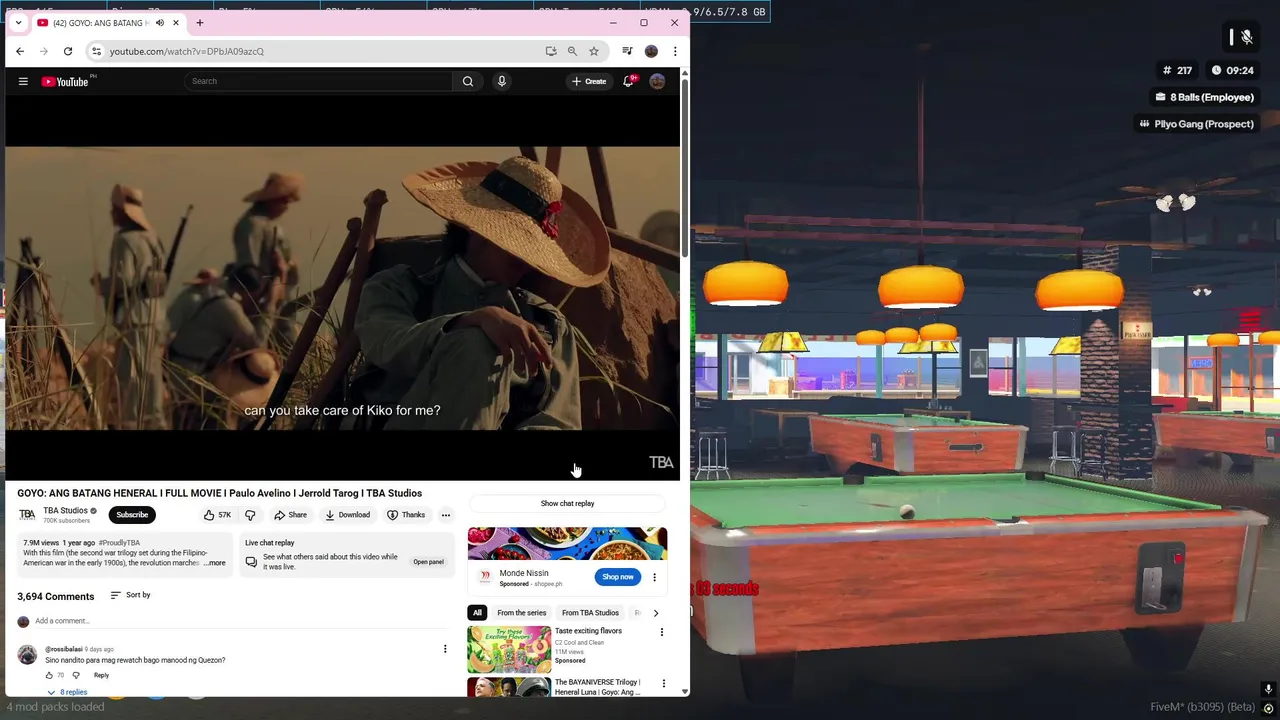This screenshot has width=1280, height=720.
Task: Reply to rossibalasi's comment
Action: pyautogui.click(x=101, y=675)
